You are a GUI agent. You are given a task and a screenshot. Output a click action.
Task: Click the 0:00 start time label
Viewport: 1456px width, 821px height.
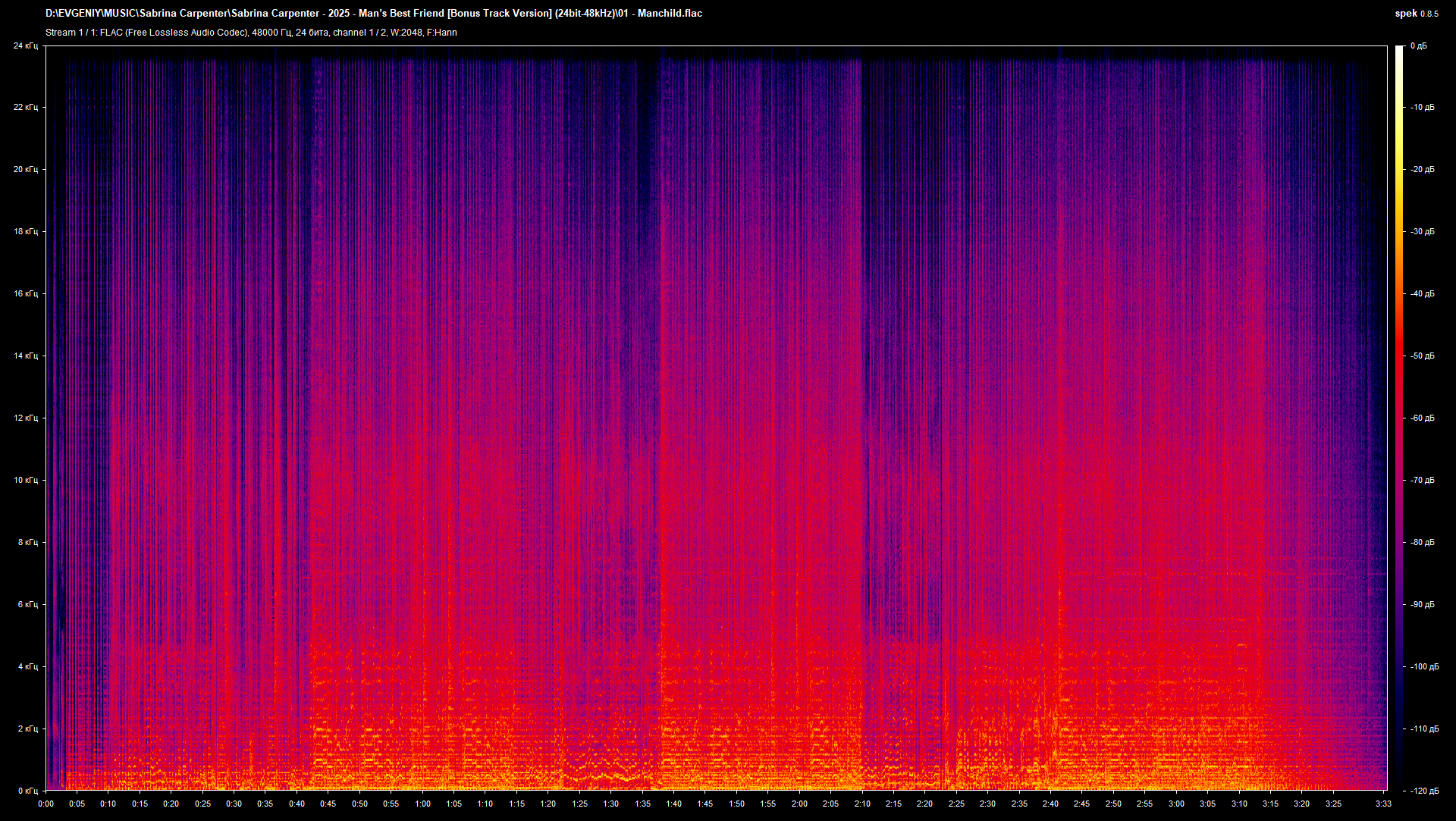(x=45, y=804)
